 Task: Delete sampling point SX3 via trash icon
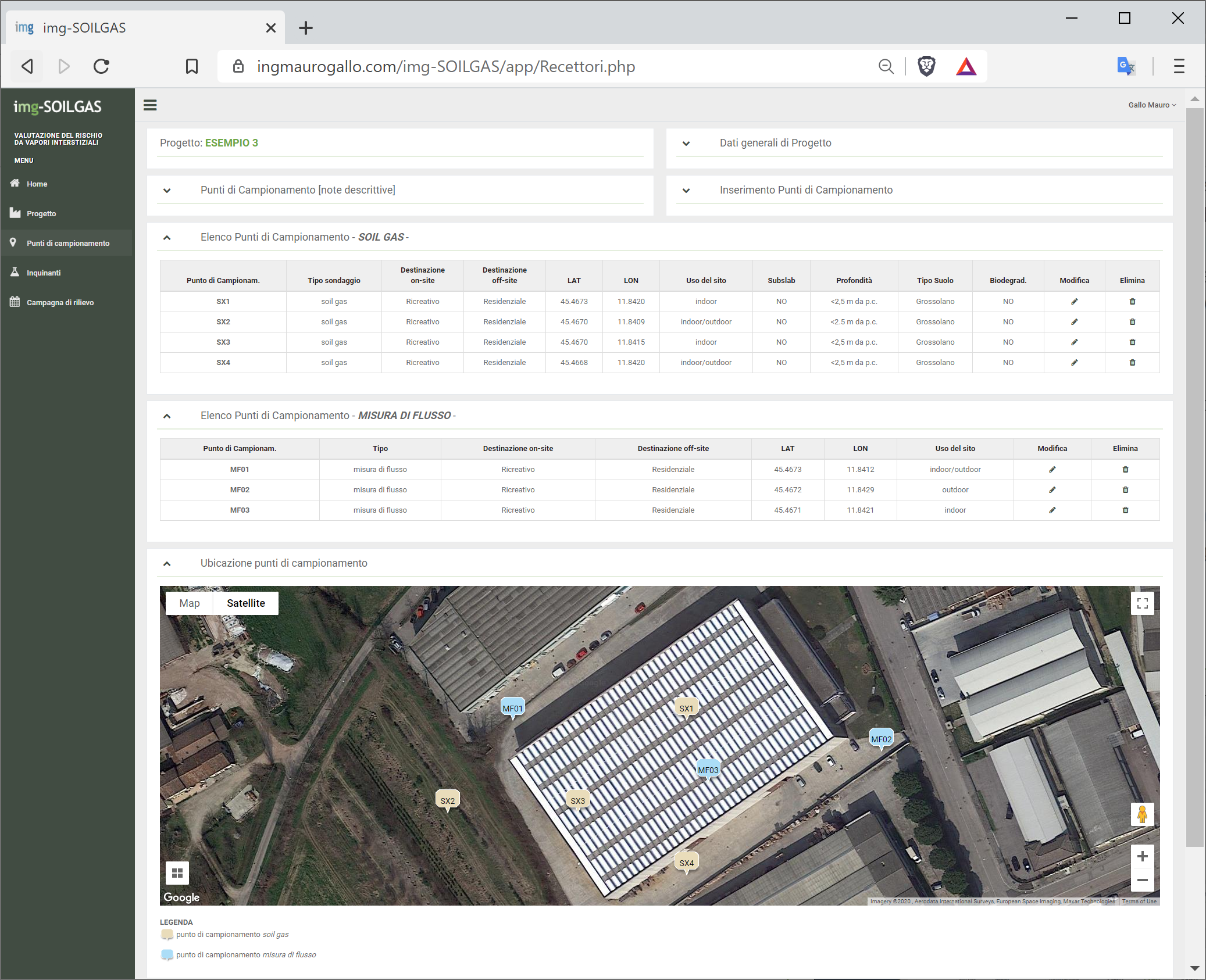pos(1132,342)
